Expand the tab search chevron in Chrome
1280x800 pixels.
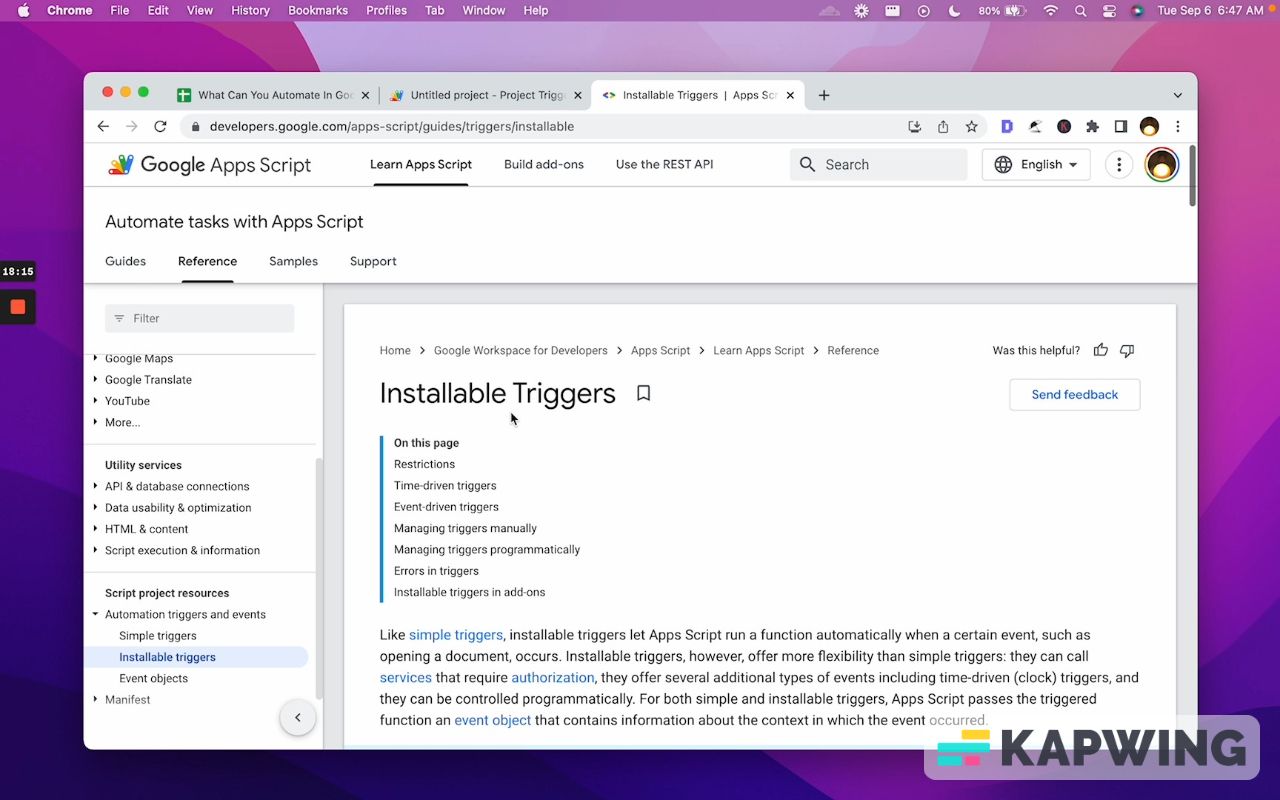pyautogui.click(x=1178, y=95)
